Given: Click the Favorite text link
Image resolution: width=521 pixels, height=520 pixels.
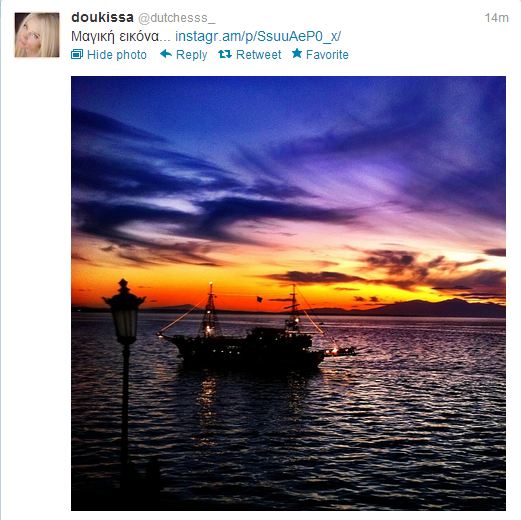Looking at the screenshot, I should coord(327,55).
